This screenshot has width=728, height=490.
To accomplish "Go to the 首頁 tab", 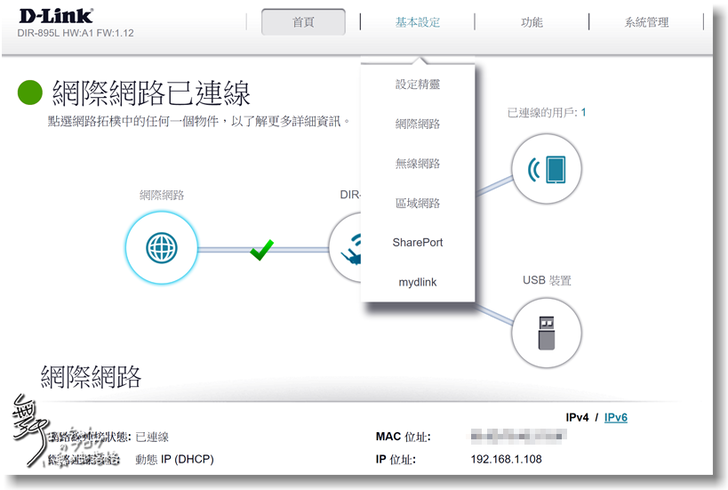I will (x=303, y=22).
